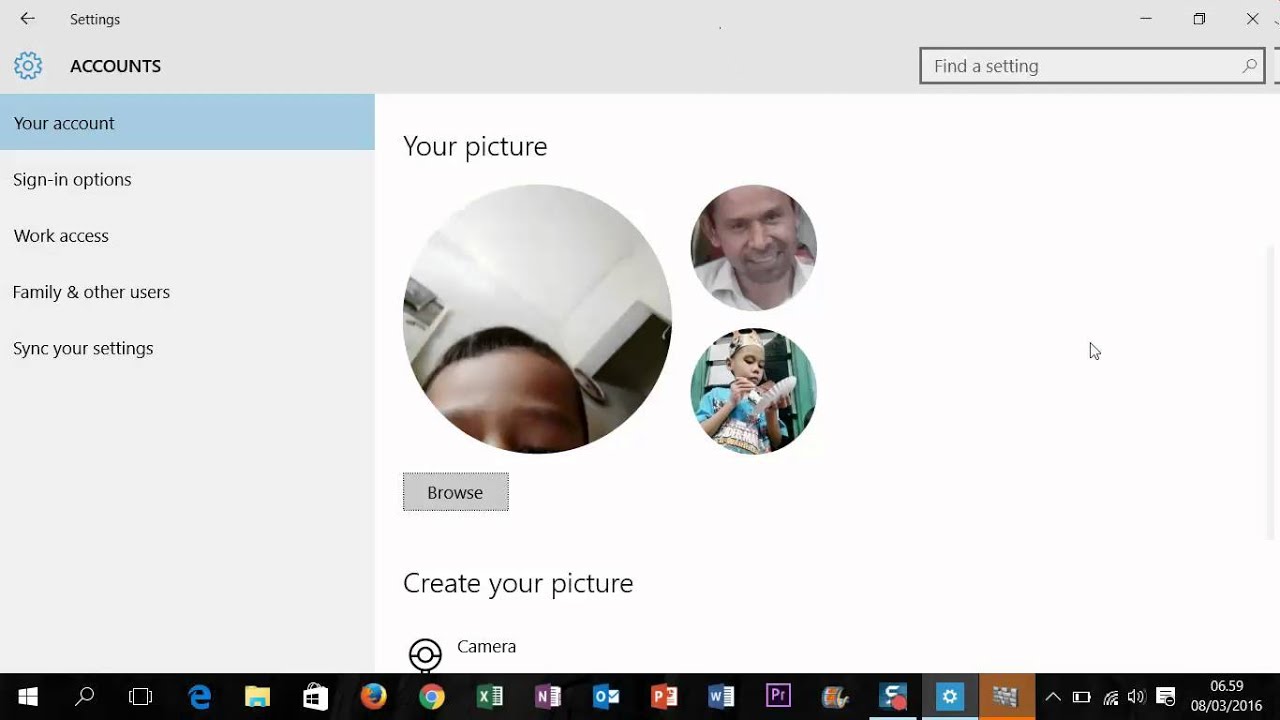Click the large current account picture

click(538, 319)
